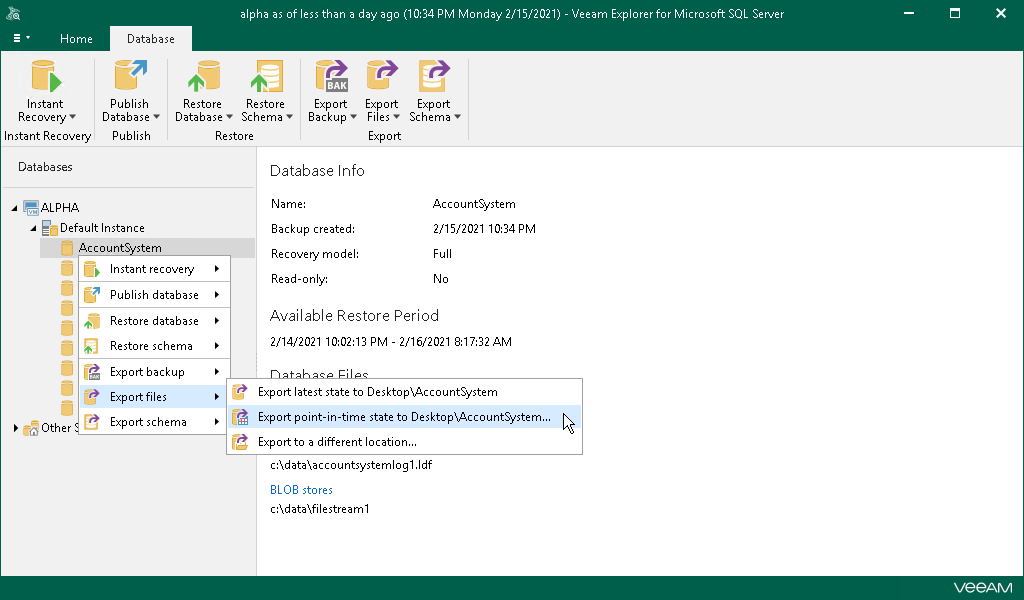Viewport: 1024px width, 600px height.
Task: Open Export schema submenu arrow
Action: [217, 422]
